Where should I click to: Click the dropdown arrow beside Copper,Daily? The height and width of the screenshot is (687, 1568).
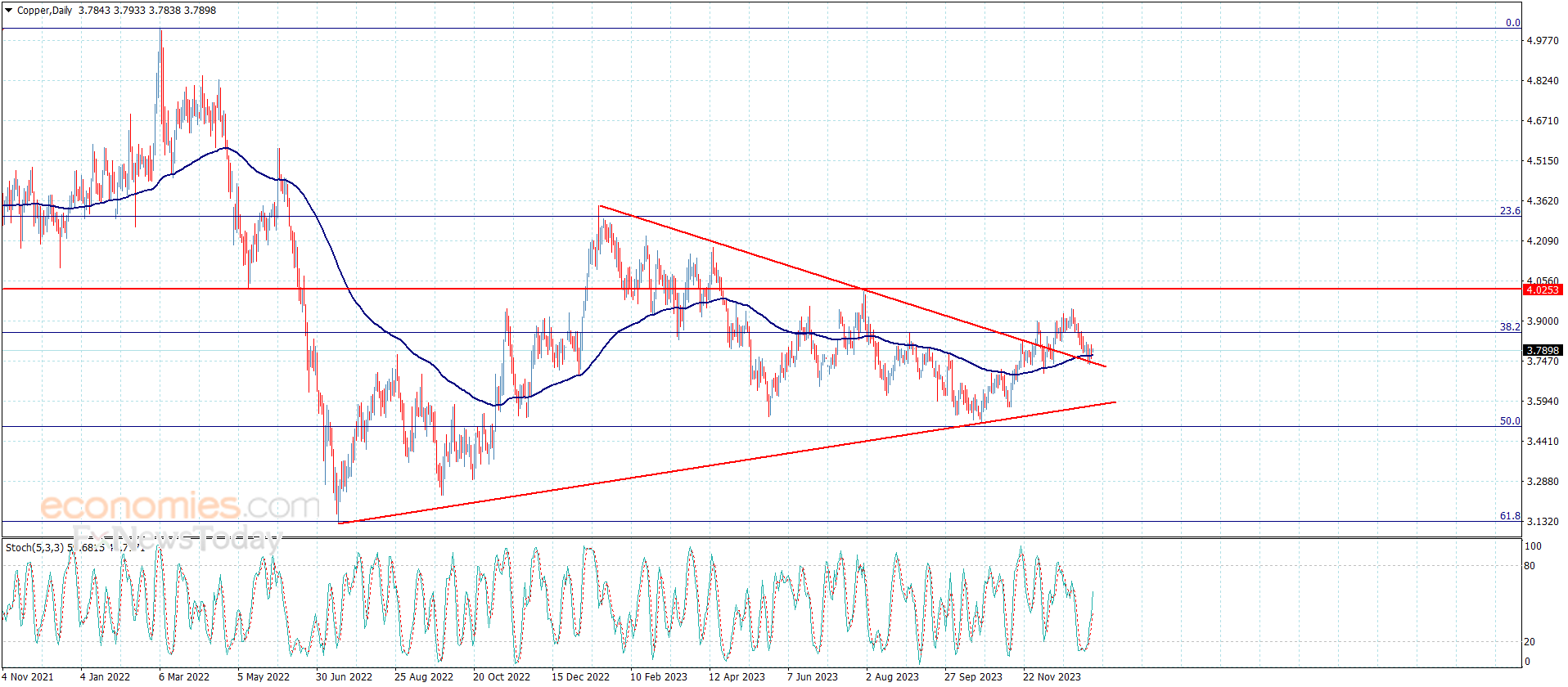point(9,11)
